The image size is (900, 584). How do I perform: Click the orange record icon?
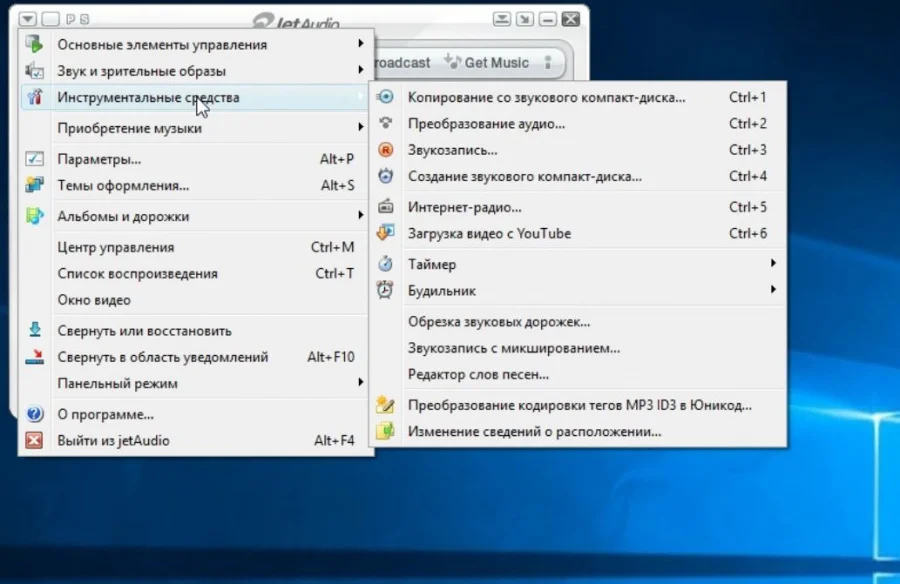click(x=386, y=150)
